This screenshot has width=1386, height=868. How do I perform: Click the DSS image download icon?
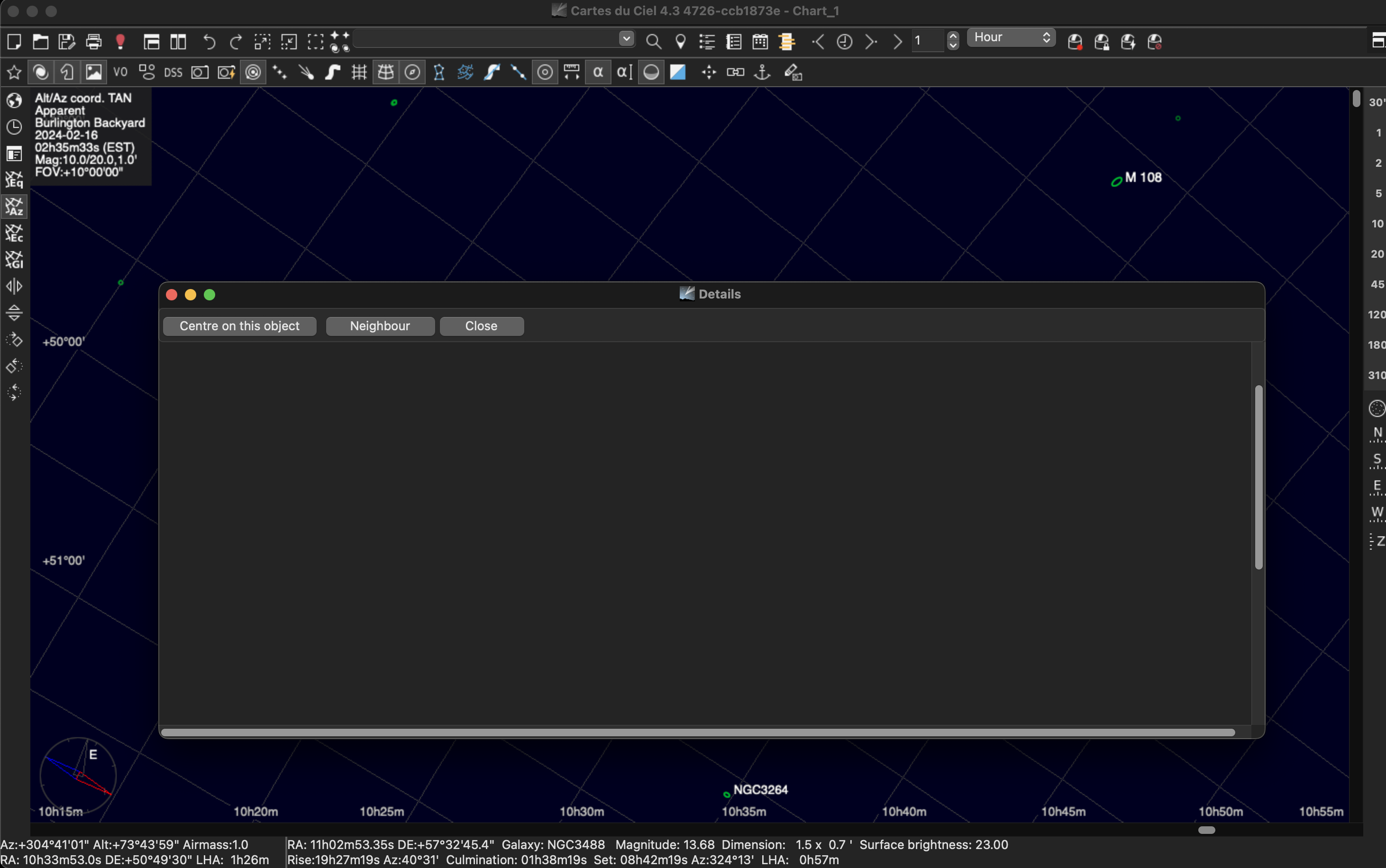click(x=173, y=72)
